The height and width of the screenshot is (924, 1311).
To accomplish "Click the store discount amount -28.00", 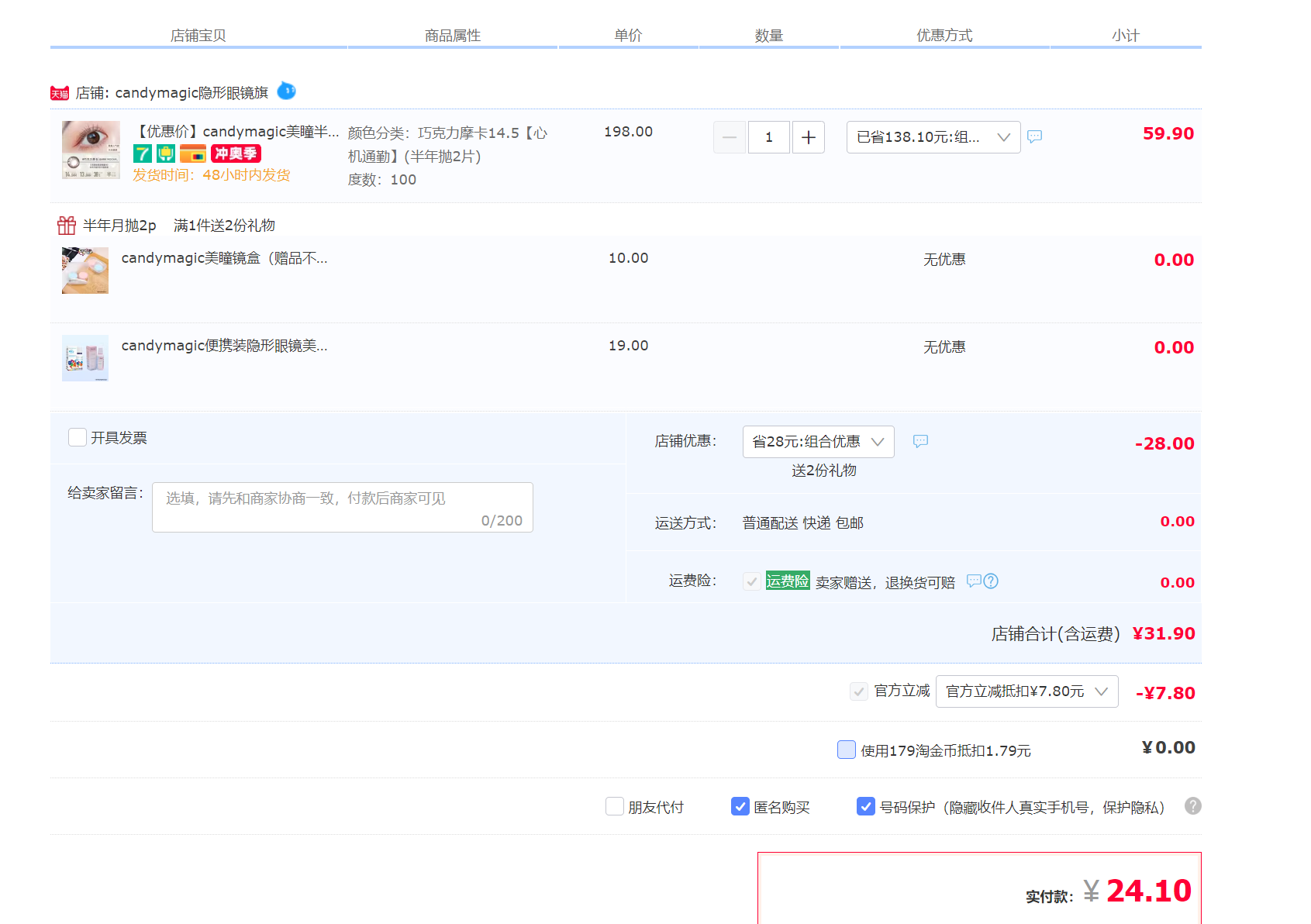I will pyautogui.click(x=1164, y=443).
